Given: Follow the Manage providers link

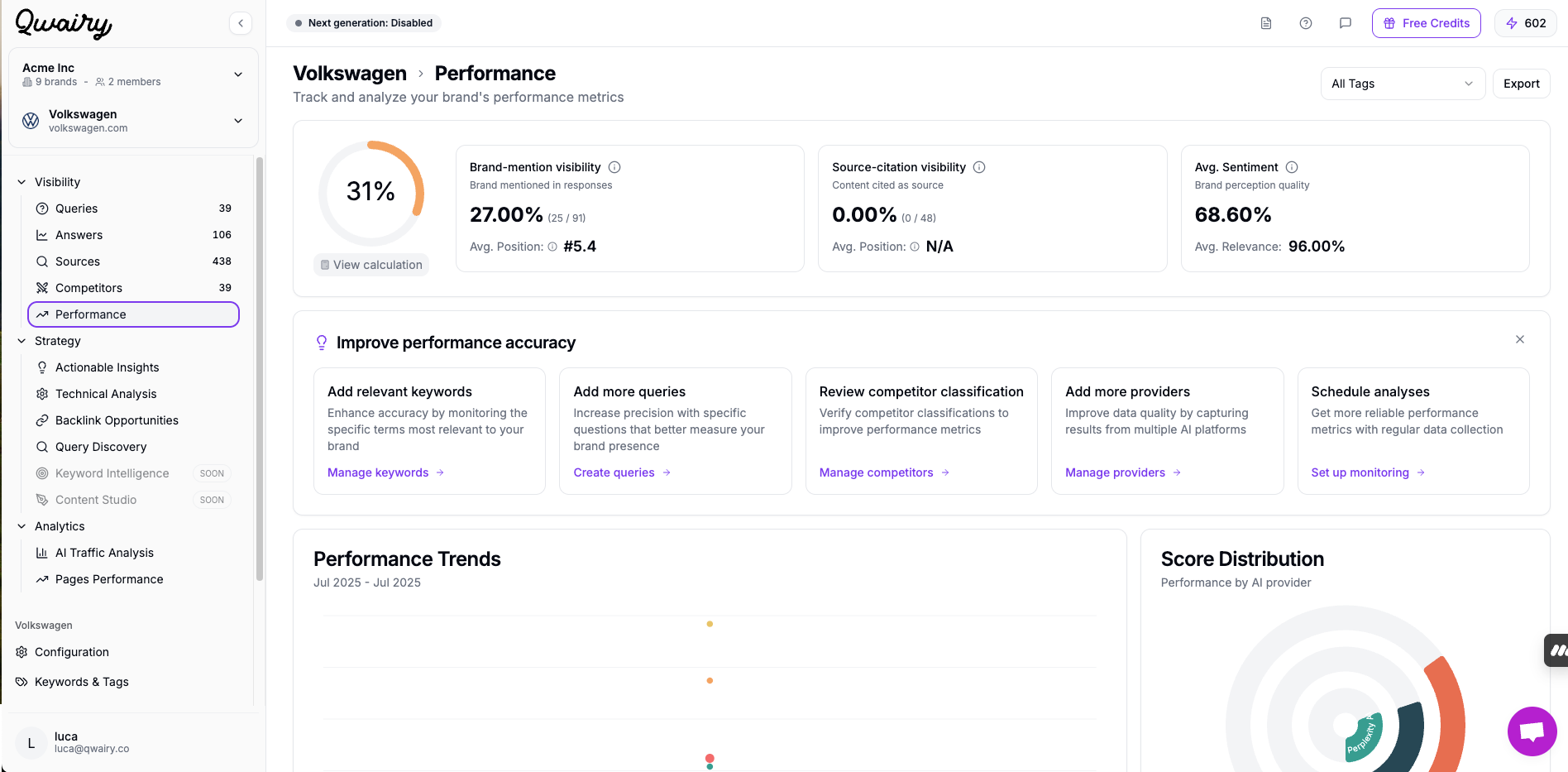Looking at the screenshot, I should pyautogui.click(x=1123, y=472).
